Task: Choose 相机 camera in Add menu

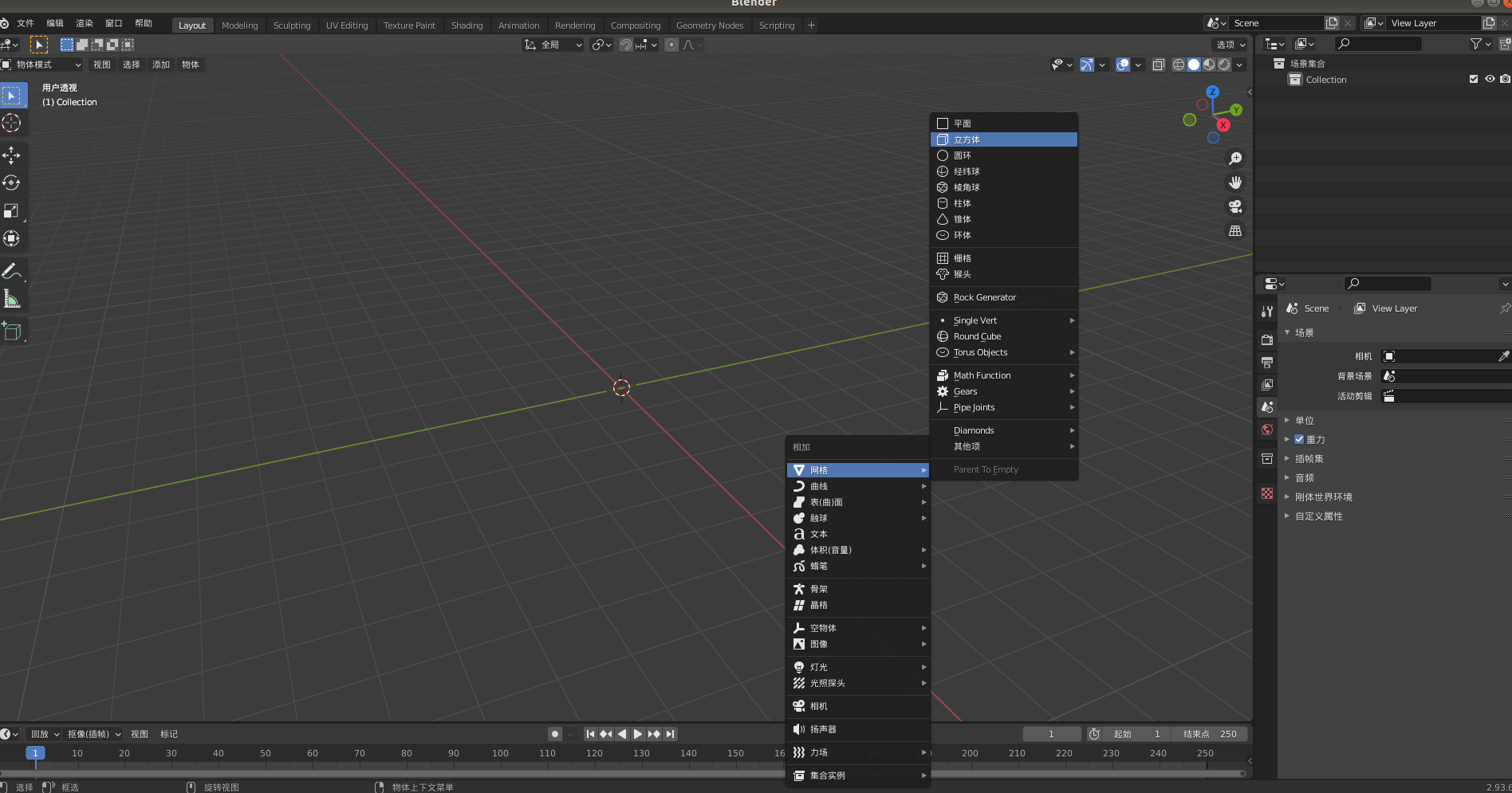Action: 858,706
